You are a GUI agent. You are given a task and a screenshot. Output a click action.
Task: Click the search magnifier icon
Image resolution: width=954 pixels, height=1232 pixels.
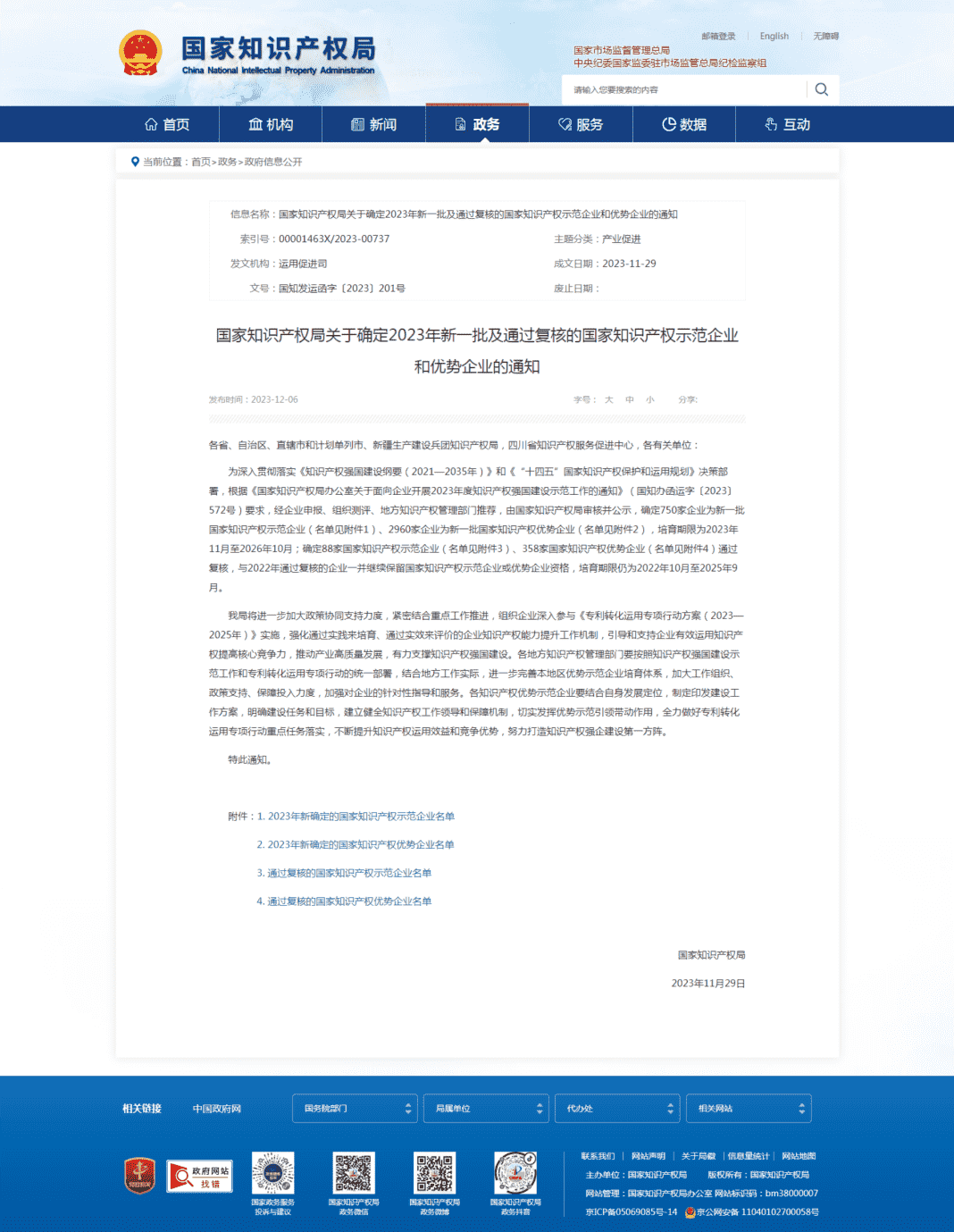tap(822, 89)
